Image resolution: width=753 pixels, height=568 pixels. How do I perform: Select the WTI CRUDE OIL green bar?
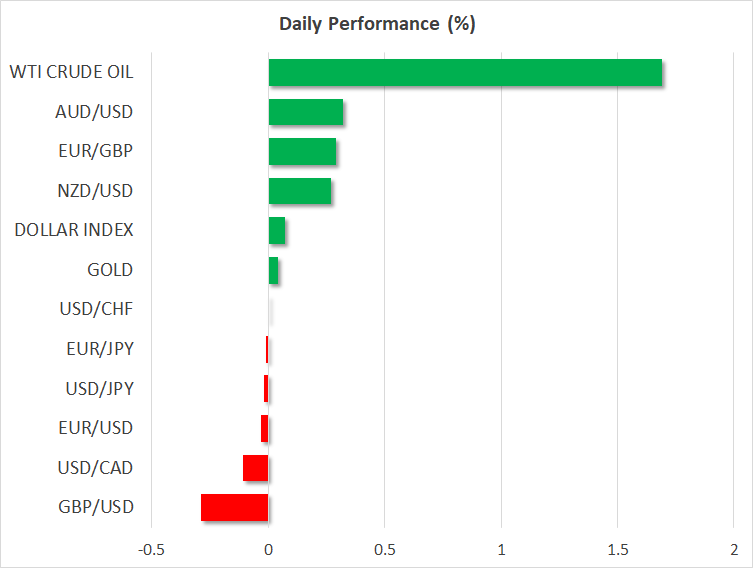(x=465, y=73)
